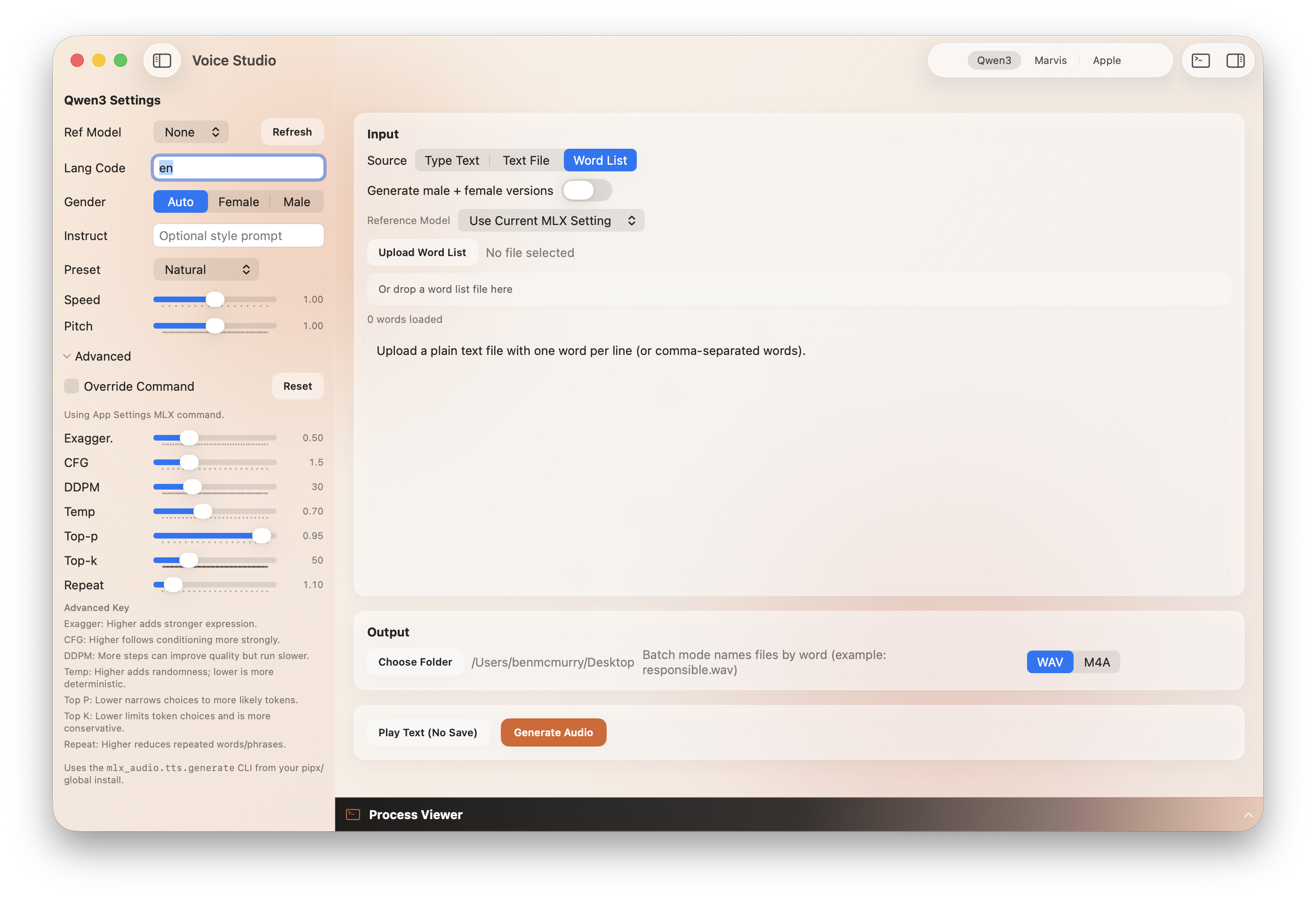
Task: Click the '0 words loaded' text
Action: coord(404,320)
